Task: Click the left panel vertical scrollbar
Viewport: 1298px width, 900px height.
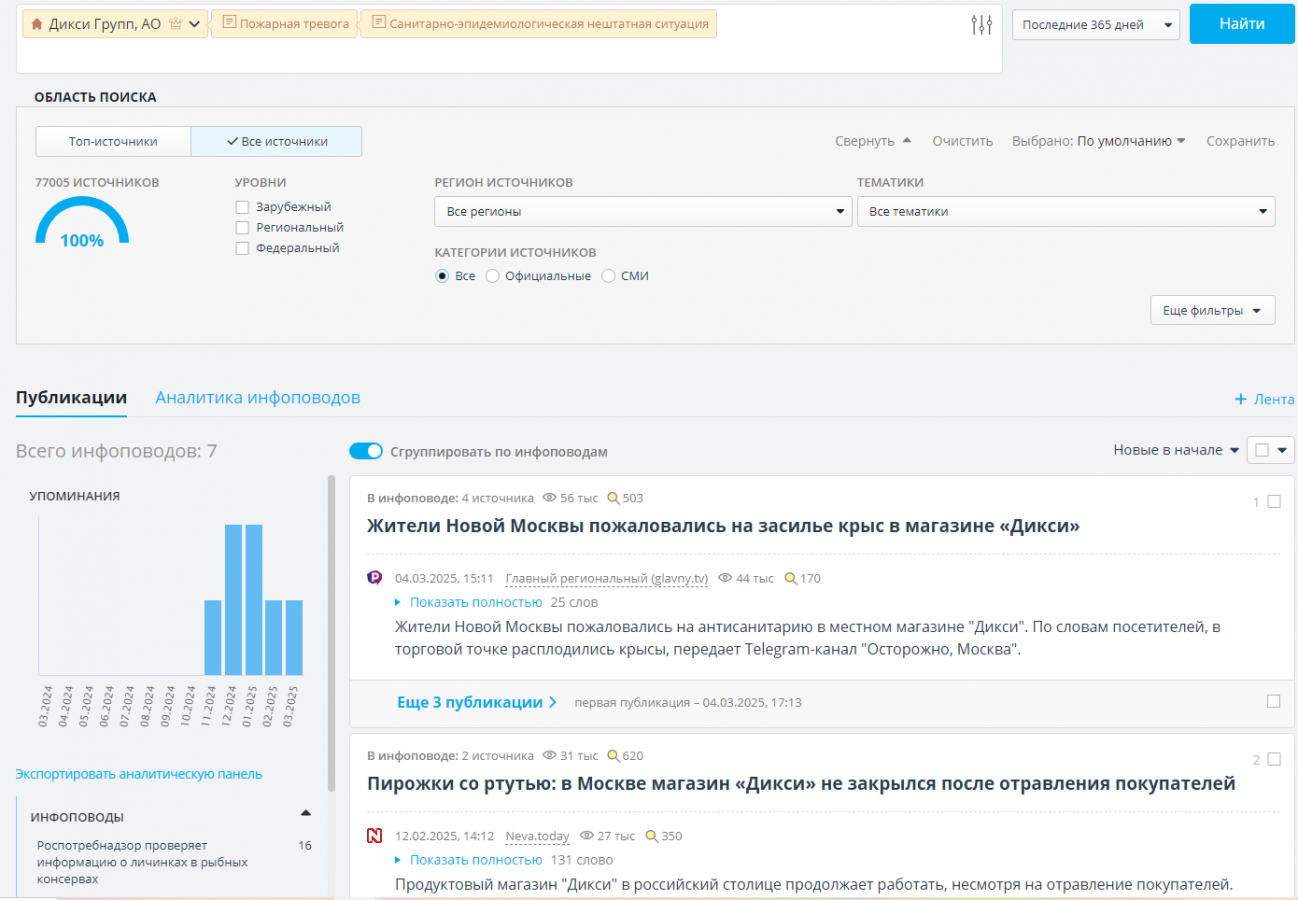Action: pyautogui.click(x=332, y=630)
